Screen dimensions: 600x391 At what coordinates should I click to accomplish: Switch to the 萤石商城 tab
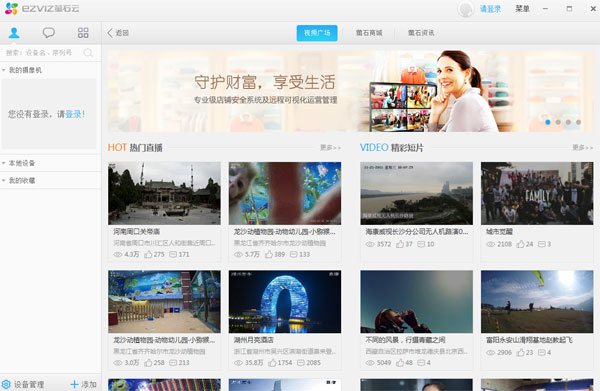coord(369,33)
